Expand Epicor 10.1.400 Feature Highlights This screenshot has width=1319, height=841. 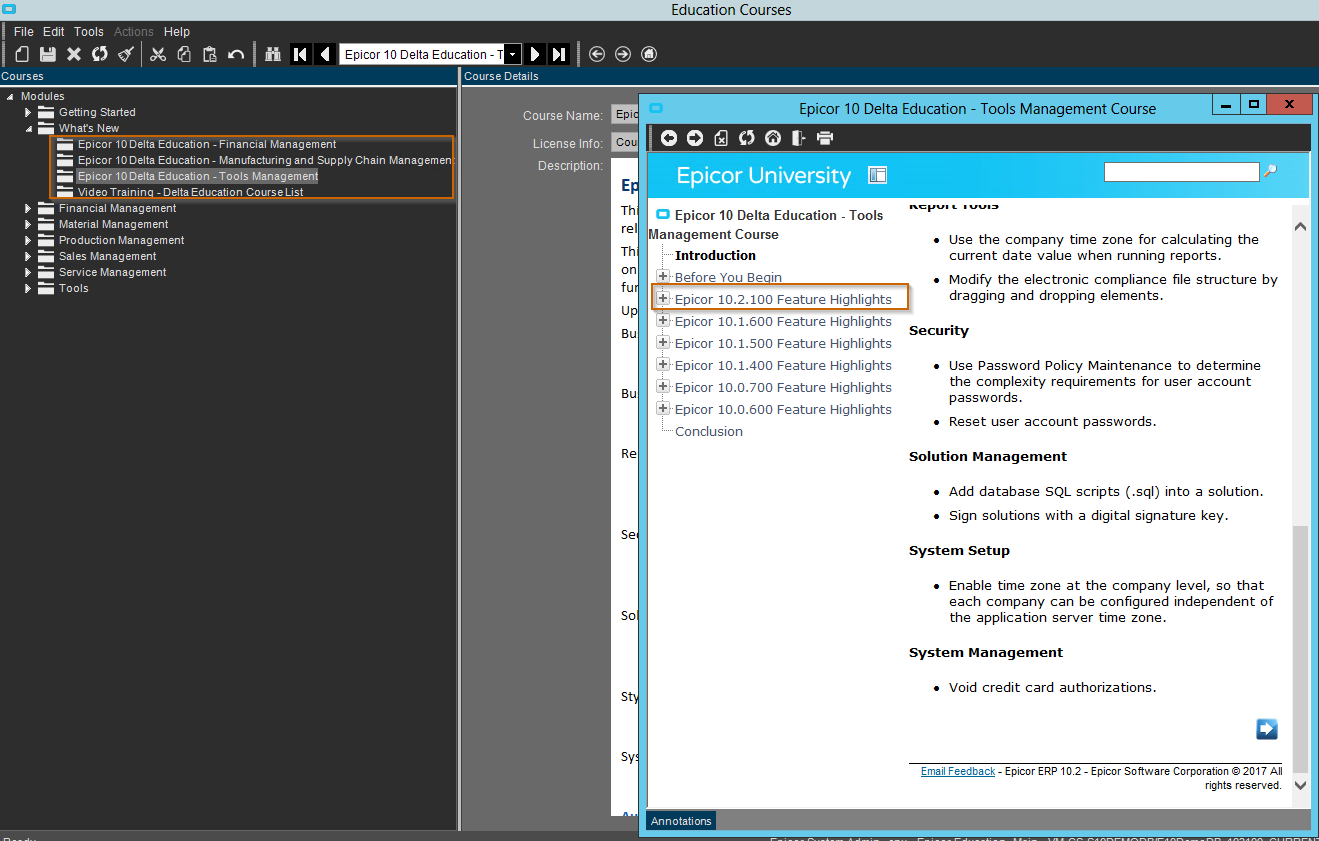point(663,364)
